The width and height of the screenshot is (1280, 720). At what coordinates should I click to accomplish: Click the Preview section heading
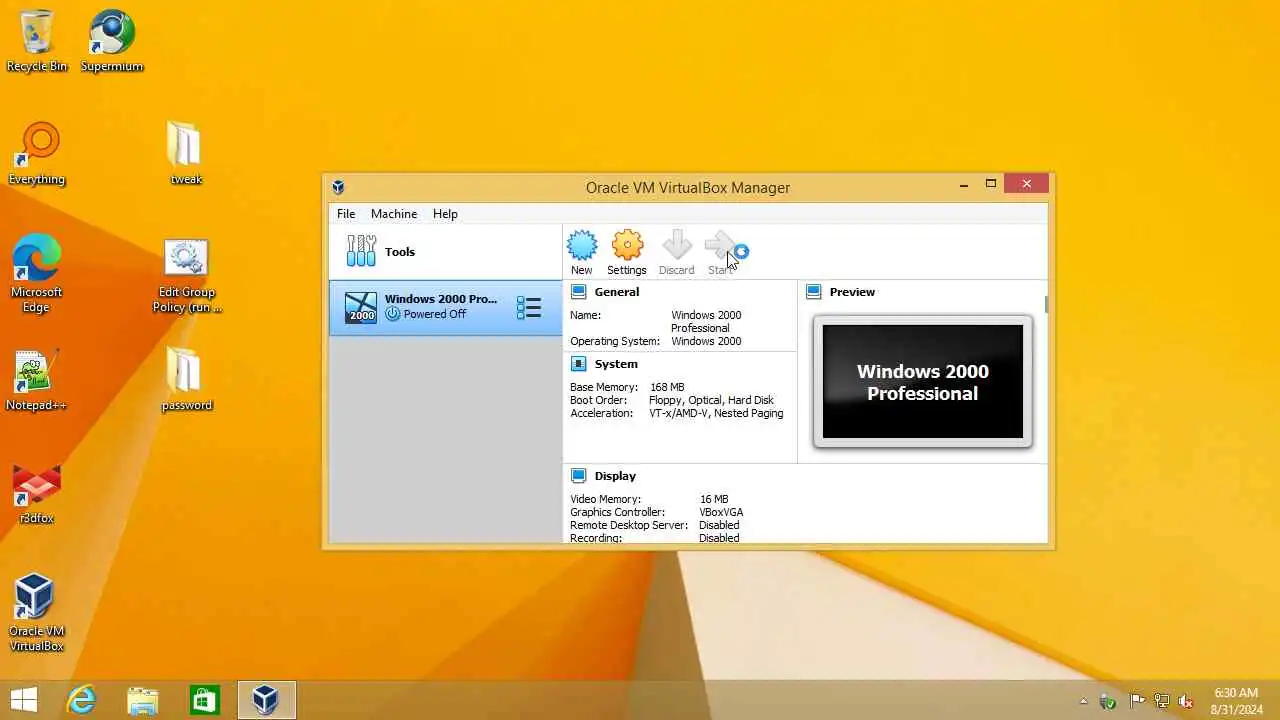[x=852, y=292]
